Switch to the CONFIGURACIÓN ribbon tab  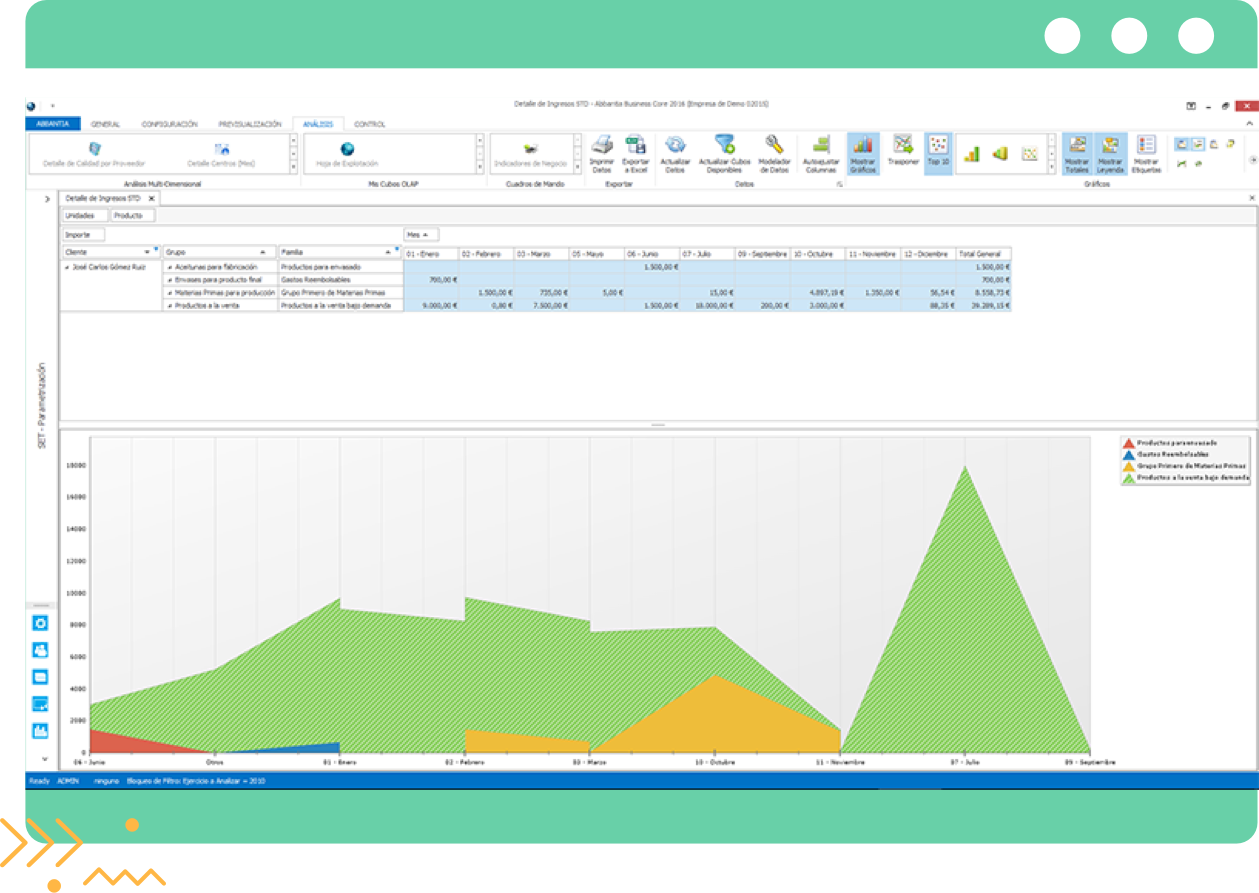pyautogui.click(x=169, y=124)
